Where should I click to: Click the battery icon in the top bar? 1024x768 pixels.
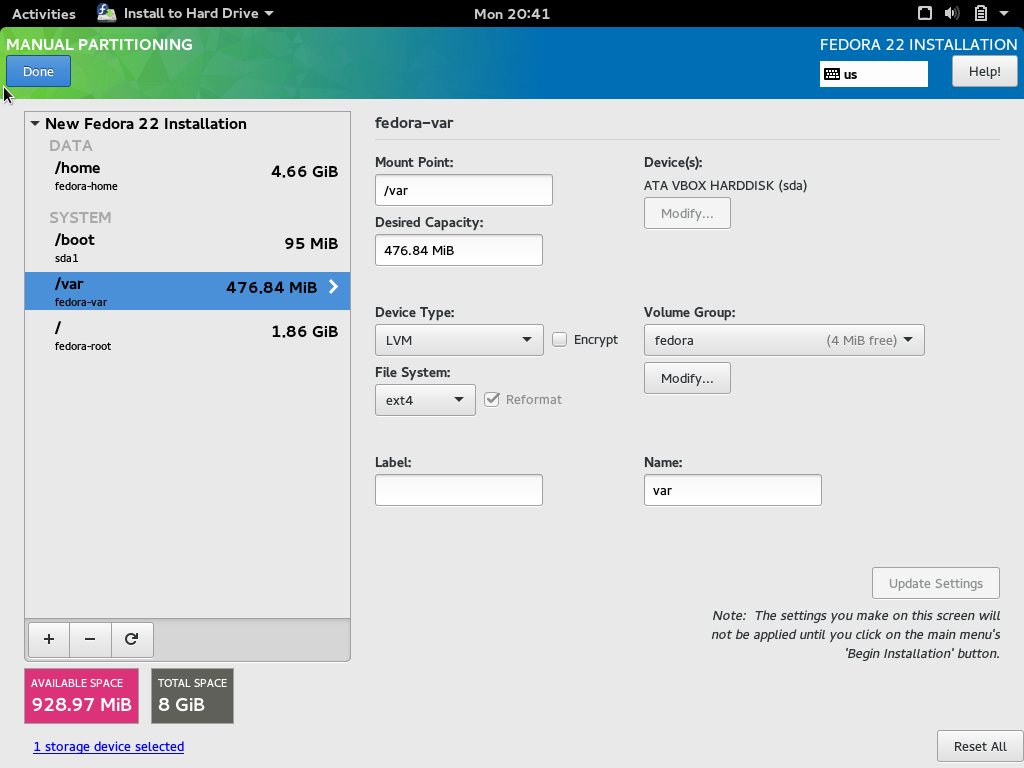[x=981, y=13]
